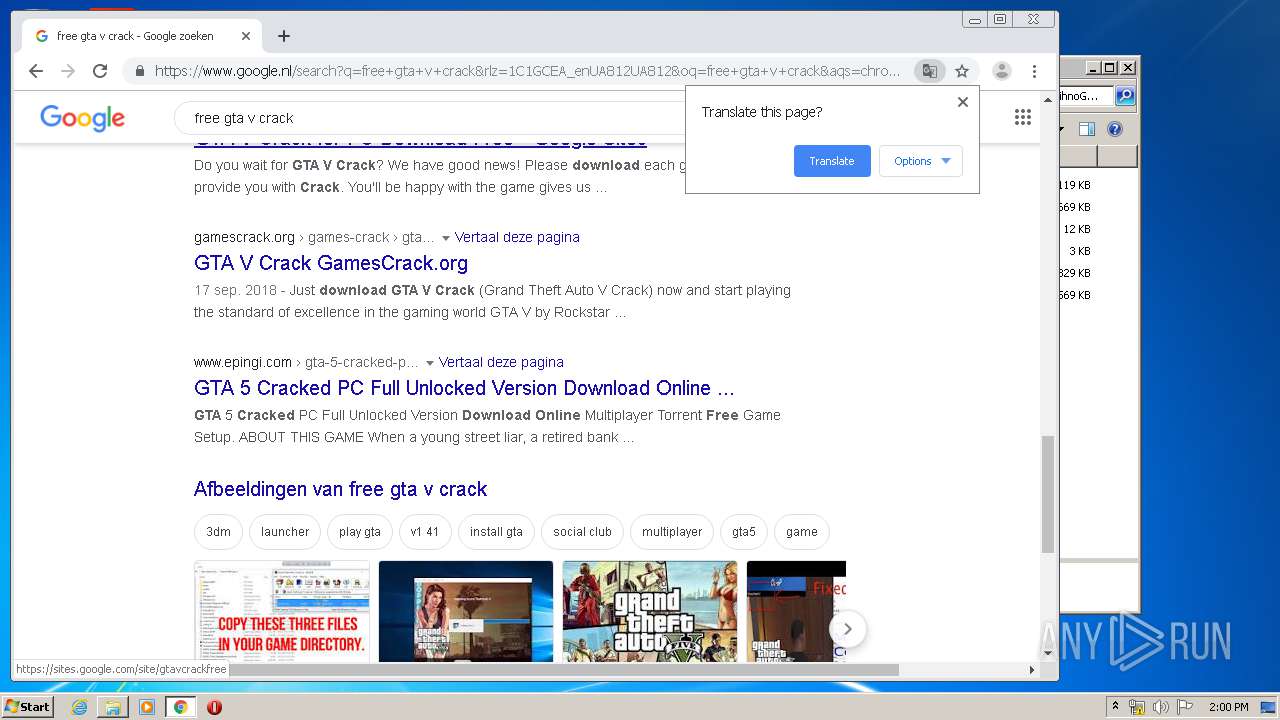Click the Explorer window search box
Screen dimensions: 1280x720
coord(1086,96)
